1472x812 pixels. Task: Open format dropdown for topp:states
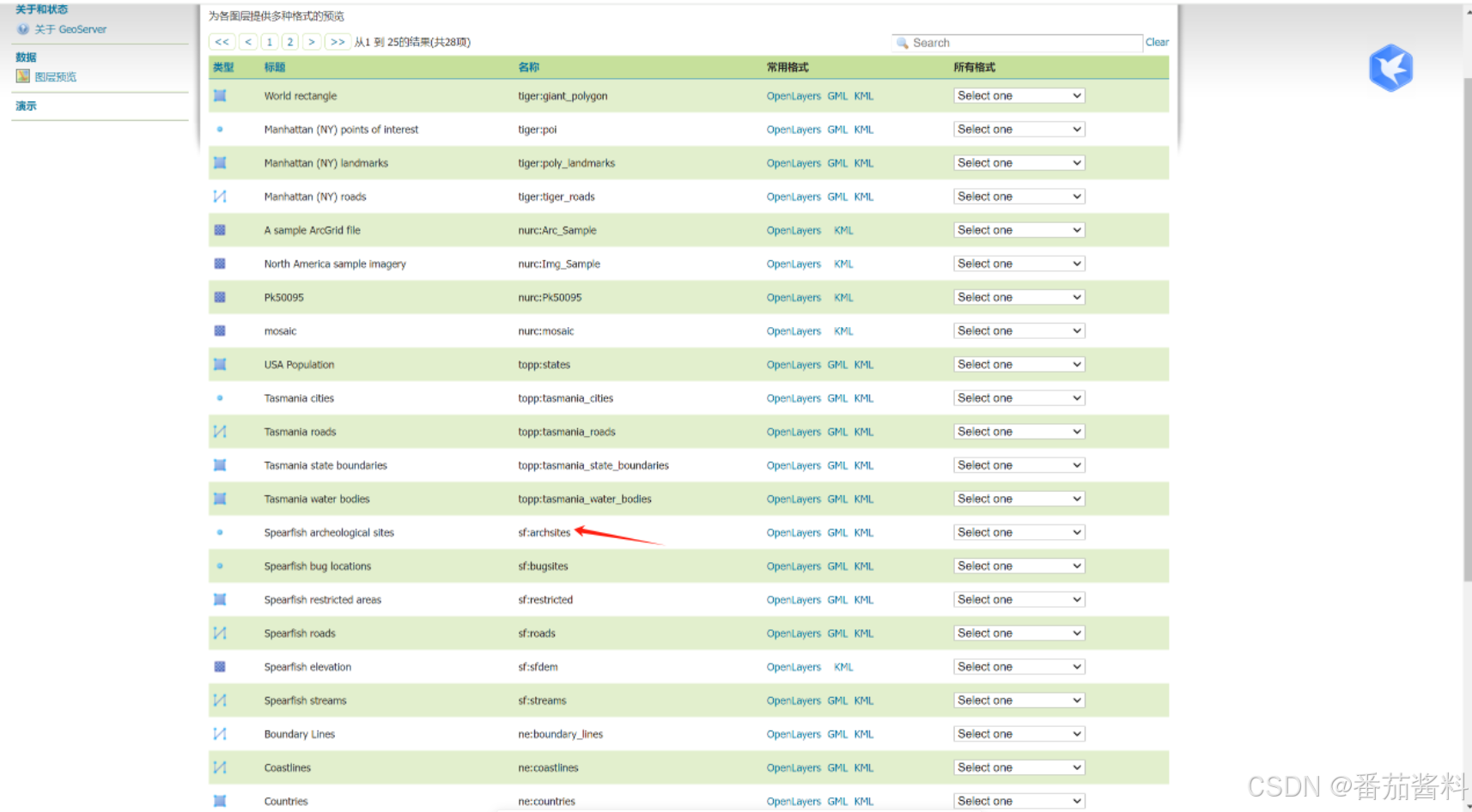(x=1019, y=364)
